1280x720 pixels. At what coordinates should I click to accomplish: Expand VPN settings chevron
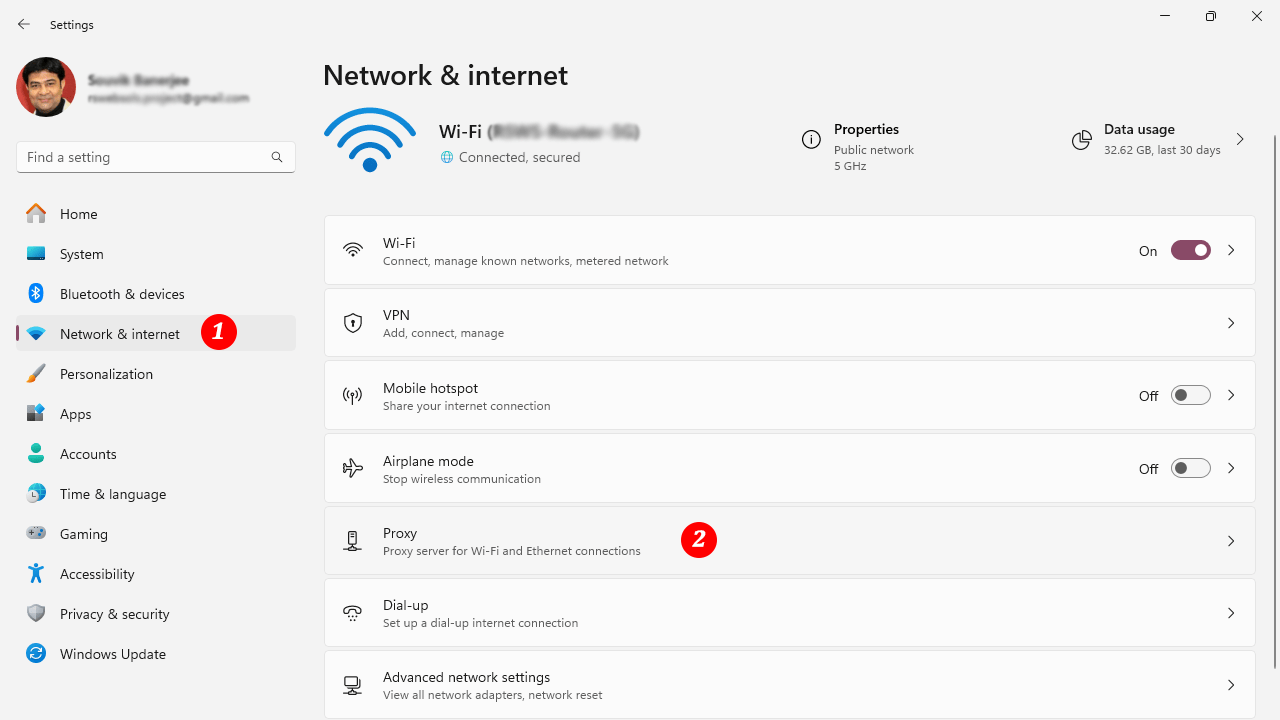[x=1231, y=323]
